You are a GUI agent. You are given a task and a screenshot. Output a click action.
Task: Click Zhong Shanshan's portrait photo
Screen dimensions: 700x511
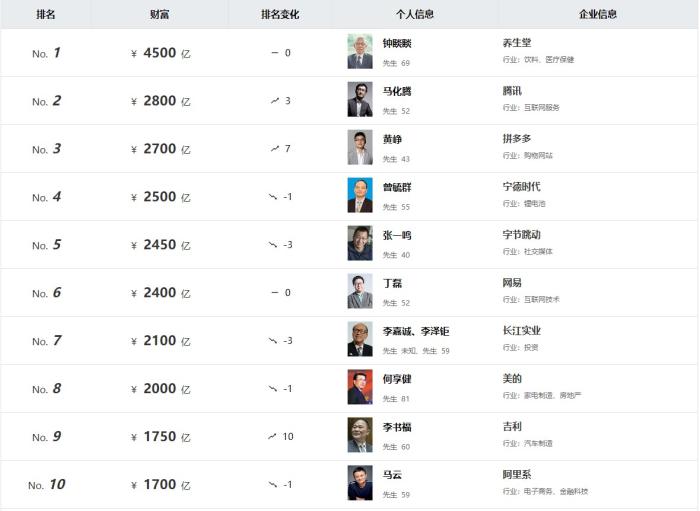coord(359,52)
